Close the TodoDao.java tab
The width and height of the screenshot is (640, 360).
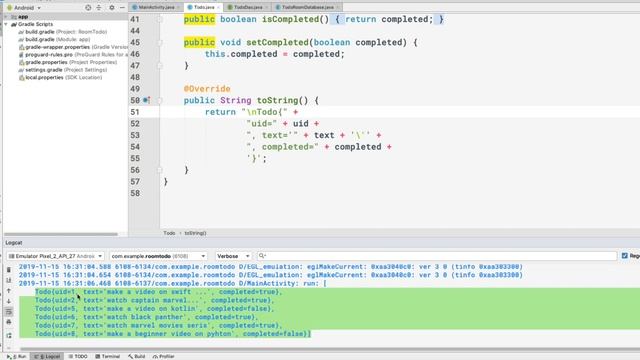267,7
